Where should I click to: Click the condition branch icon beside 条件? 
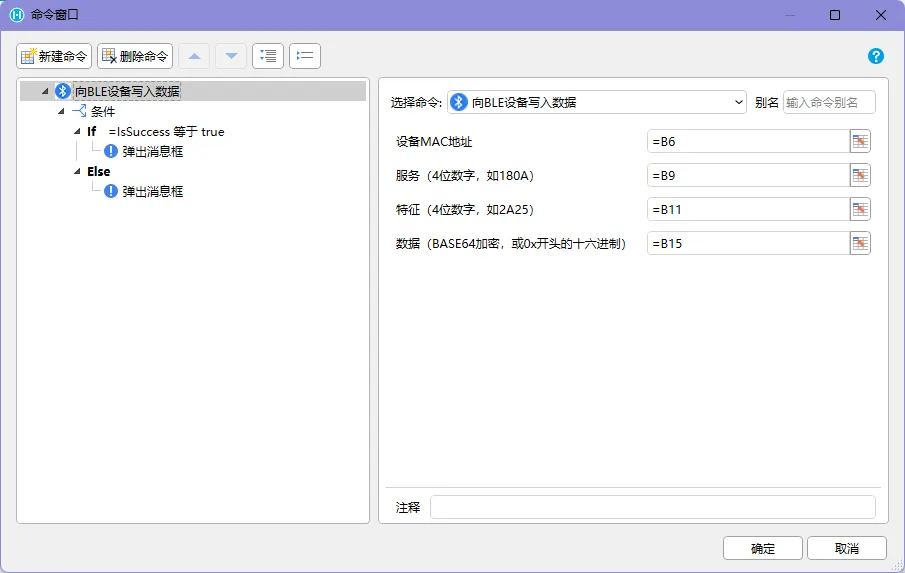pos(79,111)
